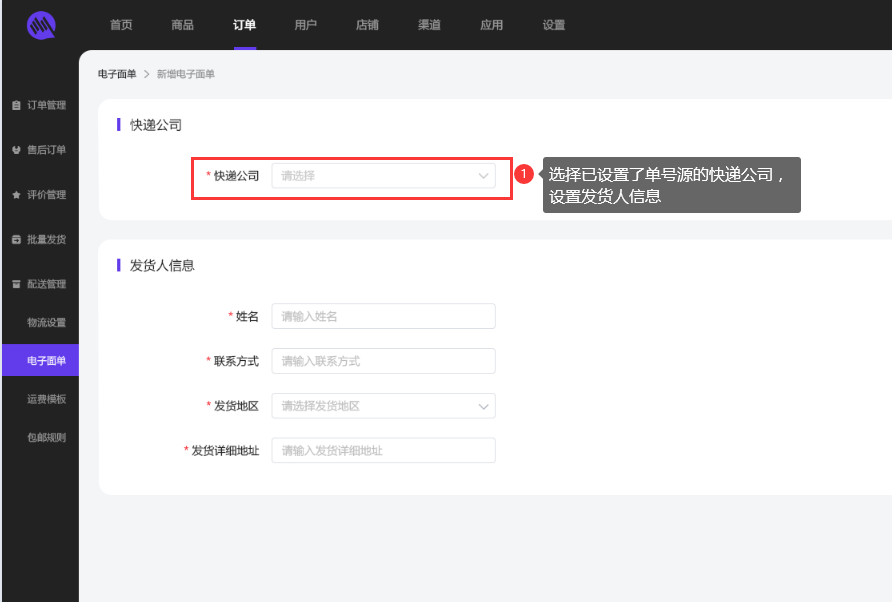Click the 订单管理 clipboard icon
Image resolution: width=892 pixels, height=602 pixels.
click(16, 105)
